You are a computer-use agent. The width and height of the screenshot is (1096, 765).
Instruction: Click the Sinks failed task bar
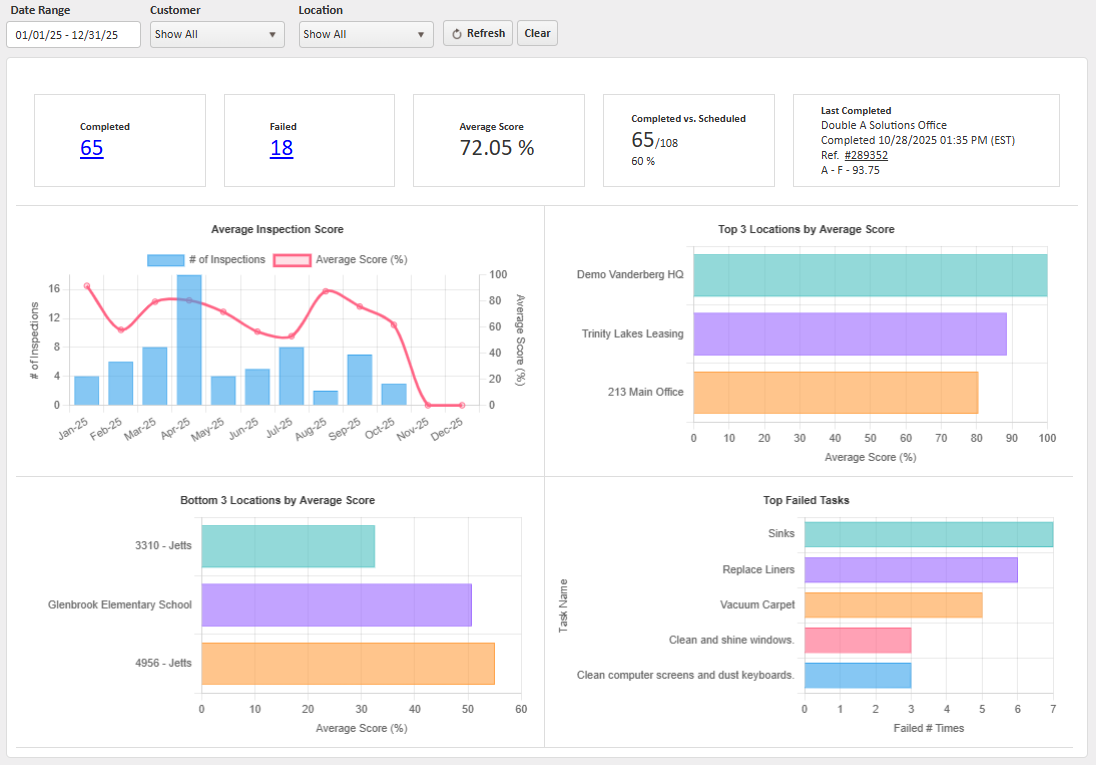[x=928, y=534]
